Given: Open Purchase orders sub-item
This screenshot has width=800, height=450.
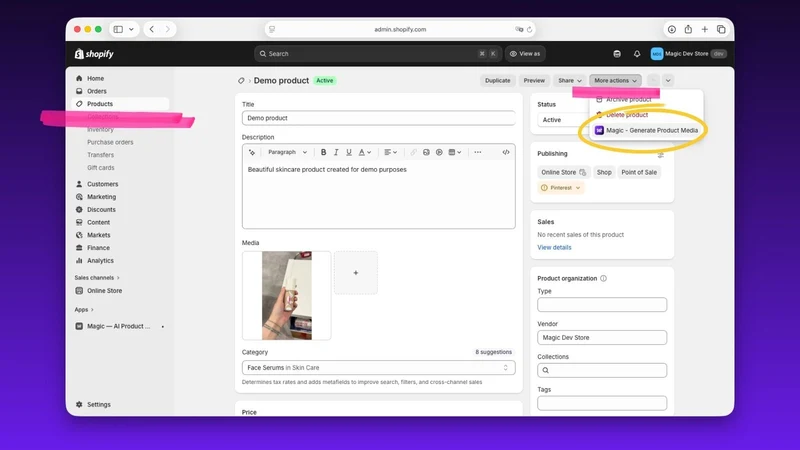Looking at the screenshot, I should pos(110,142).
